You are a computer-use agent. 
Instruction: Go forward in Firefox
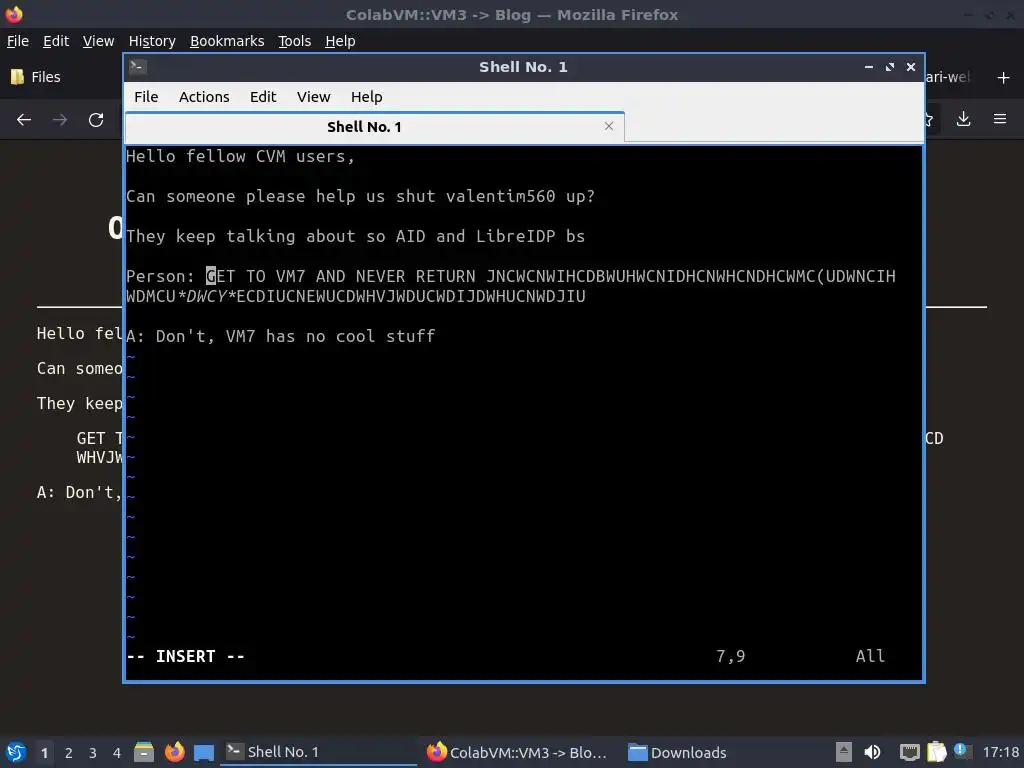coord(60,120)
